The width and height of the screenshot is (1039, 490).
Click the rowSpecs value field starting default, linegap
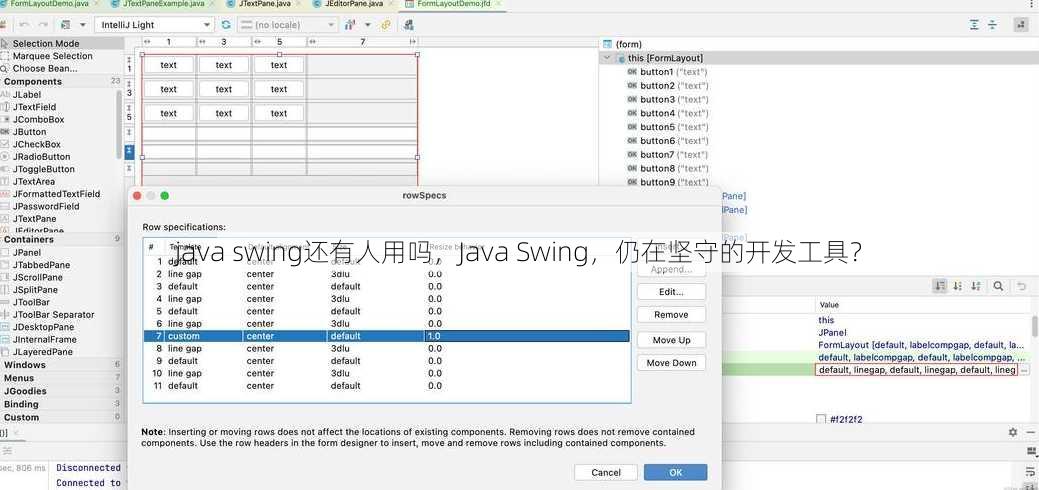916,370
